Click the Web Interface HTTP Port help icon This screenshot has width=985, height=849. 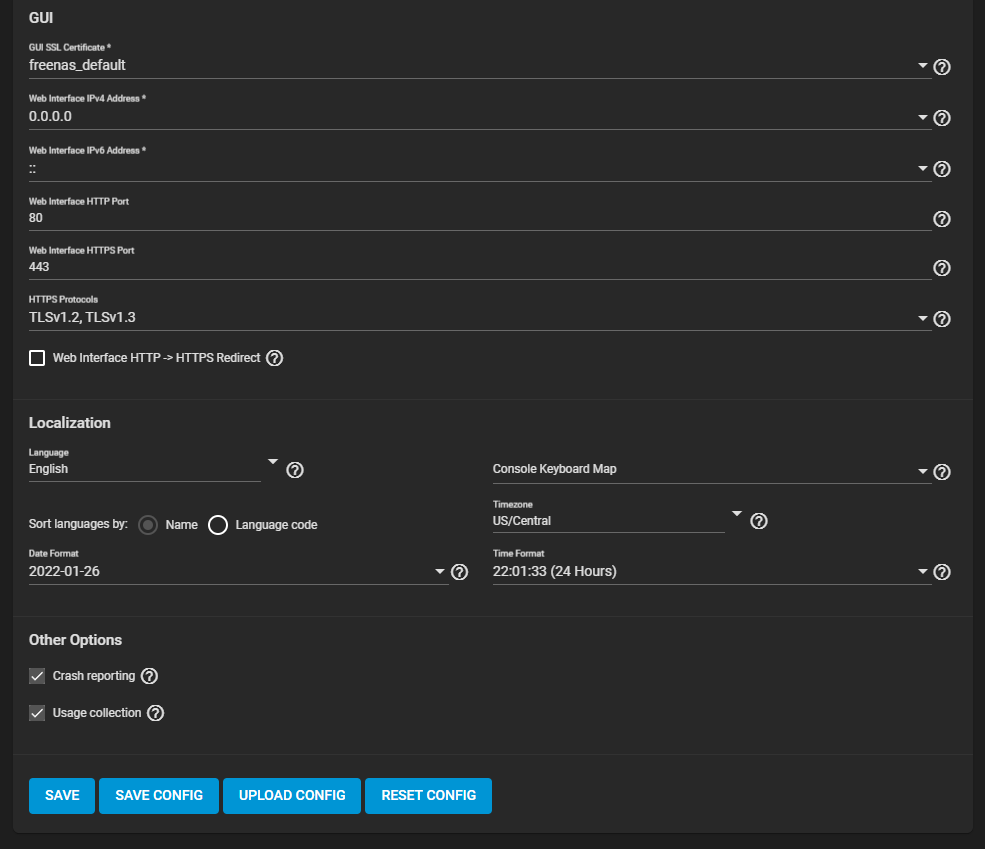(x=941, y=219)
